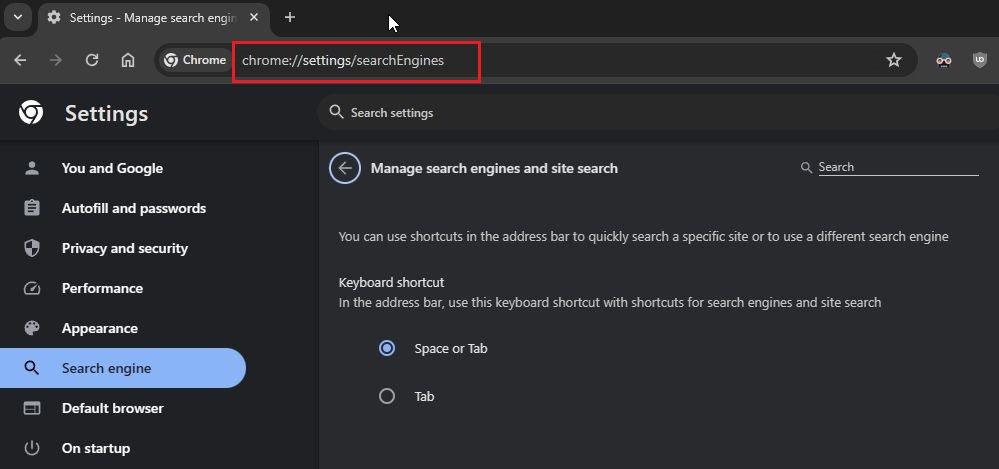
Task: Click the palette icon for Appearance
Action: click(x=31, y=329)
